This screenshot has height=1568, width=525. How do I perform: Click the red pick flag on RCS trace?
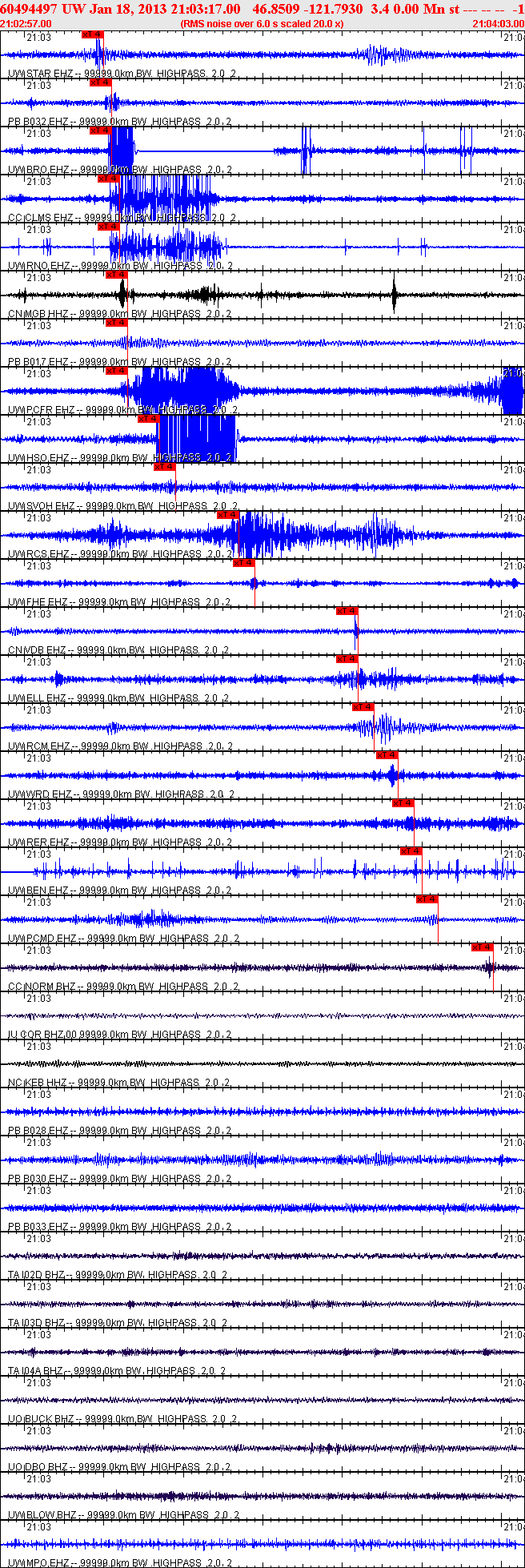(x=229, y=515)
